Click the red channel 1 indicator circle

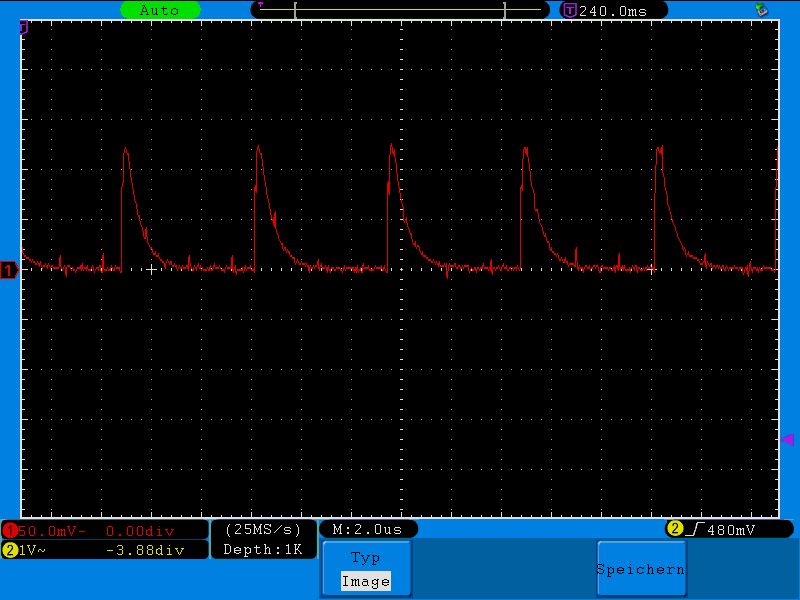[x=10, y=529]
